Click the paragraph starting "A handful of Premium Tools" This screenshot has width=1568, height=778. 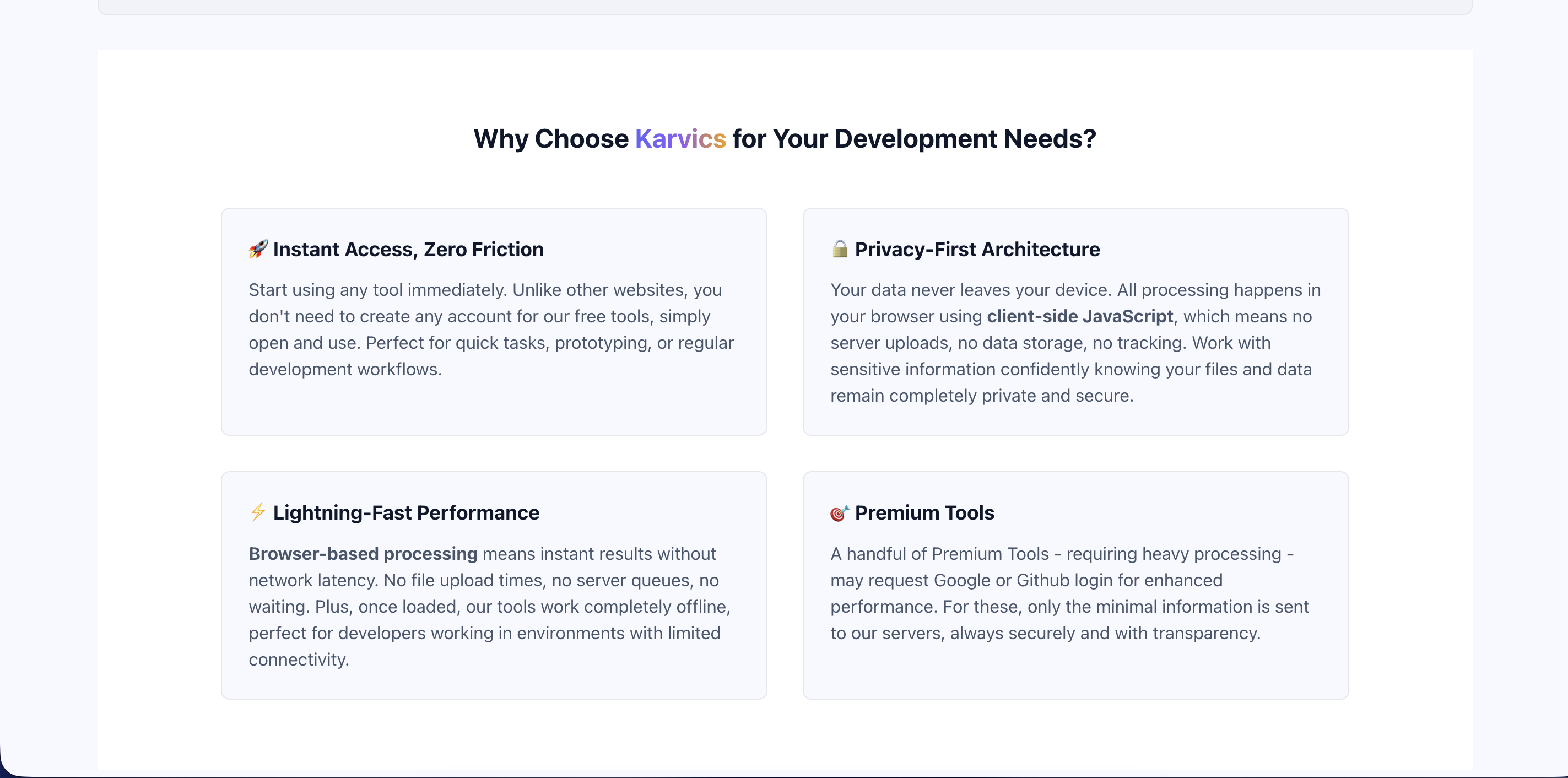pos(1069,593)
